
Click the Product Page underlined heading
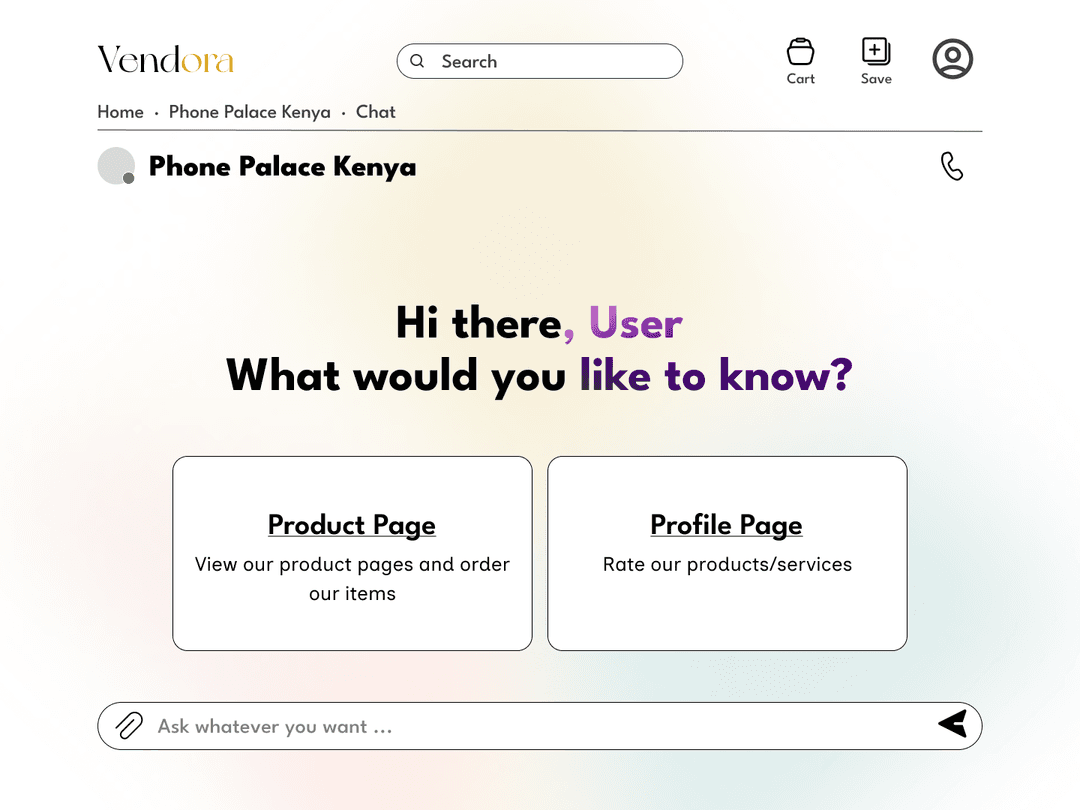[x=352, y=526]
